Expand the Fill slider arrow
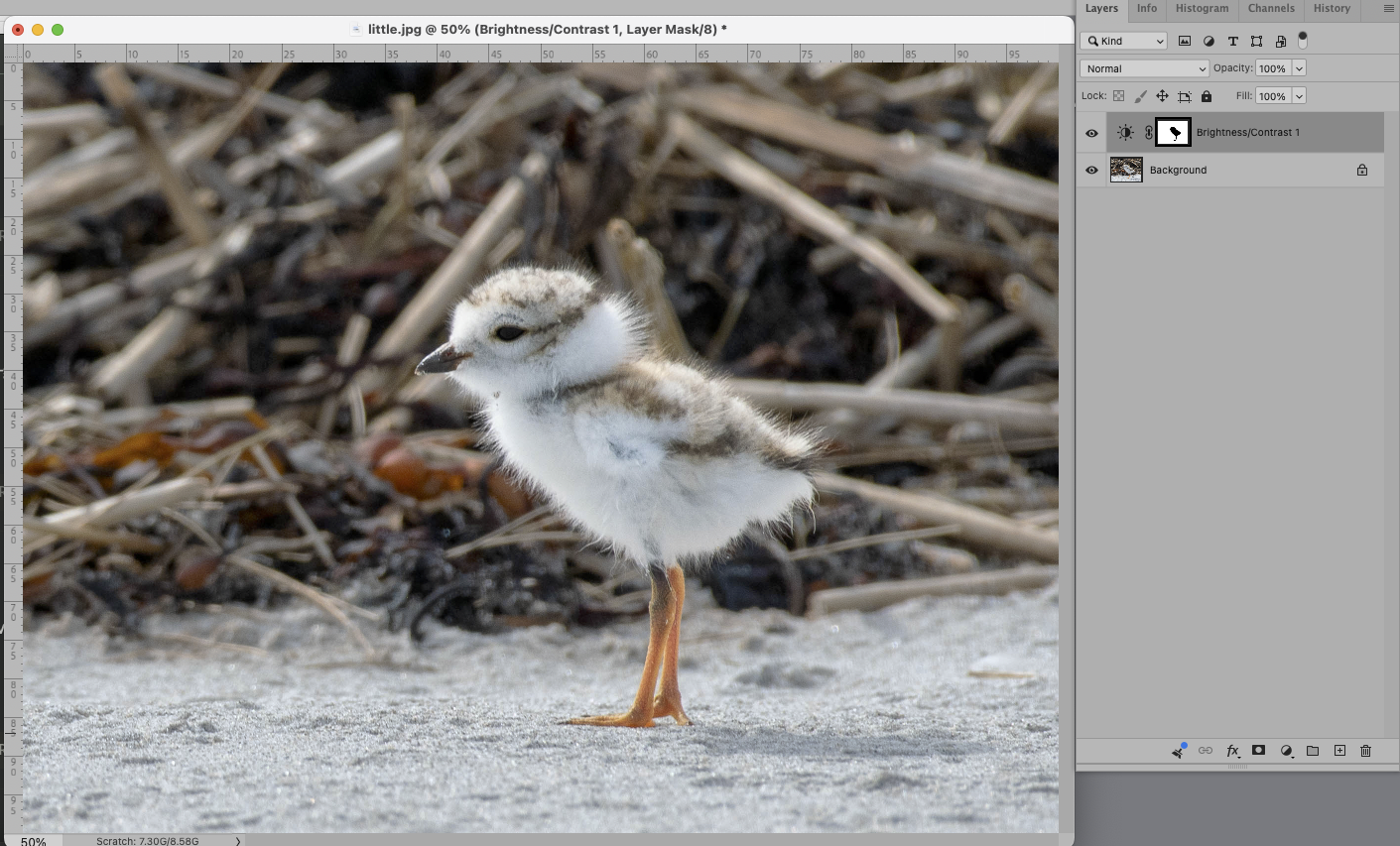 pyautogui.click(x=1299, y=96)
